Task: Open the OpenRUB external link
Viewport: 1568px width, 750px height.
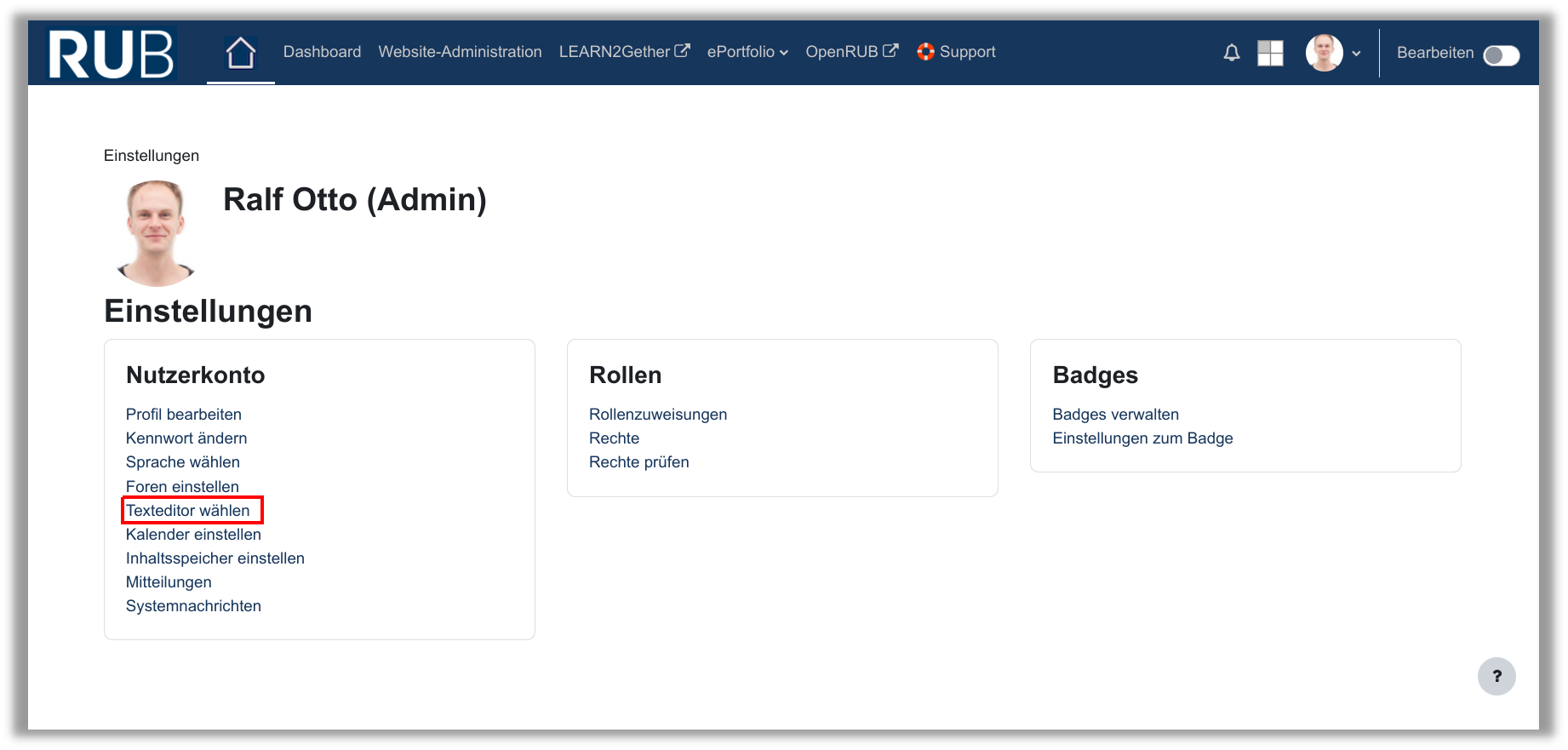Action: 851,52
